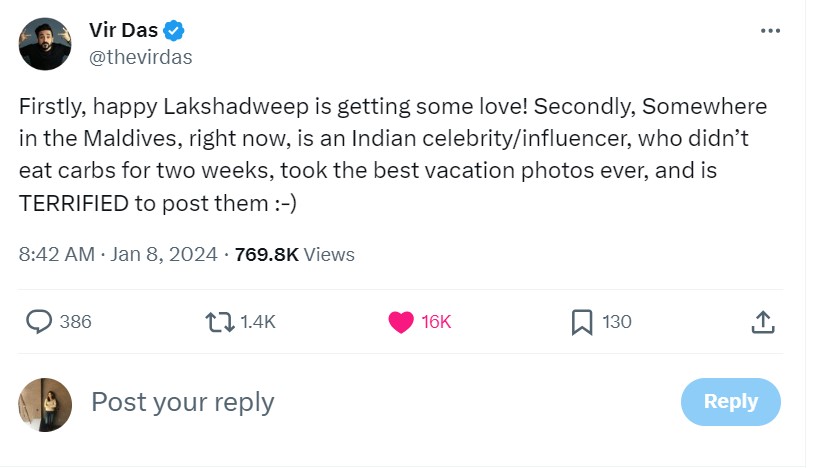
Task: Click the 386 replies count
Action: tap(75, 322)
